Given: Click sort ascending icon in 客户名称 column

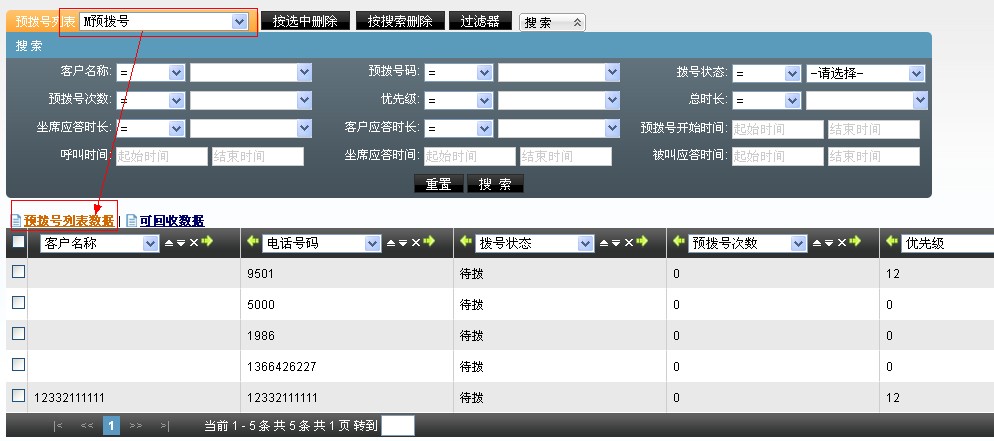Looking at the screenshot, I should click(168, 243).
